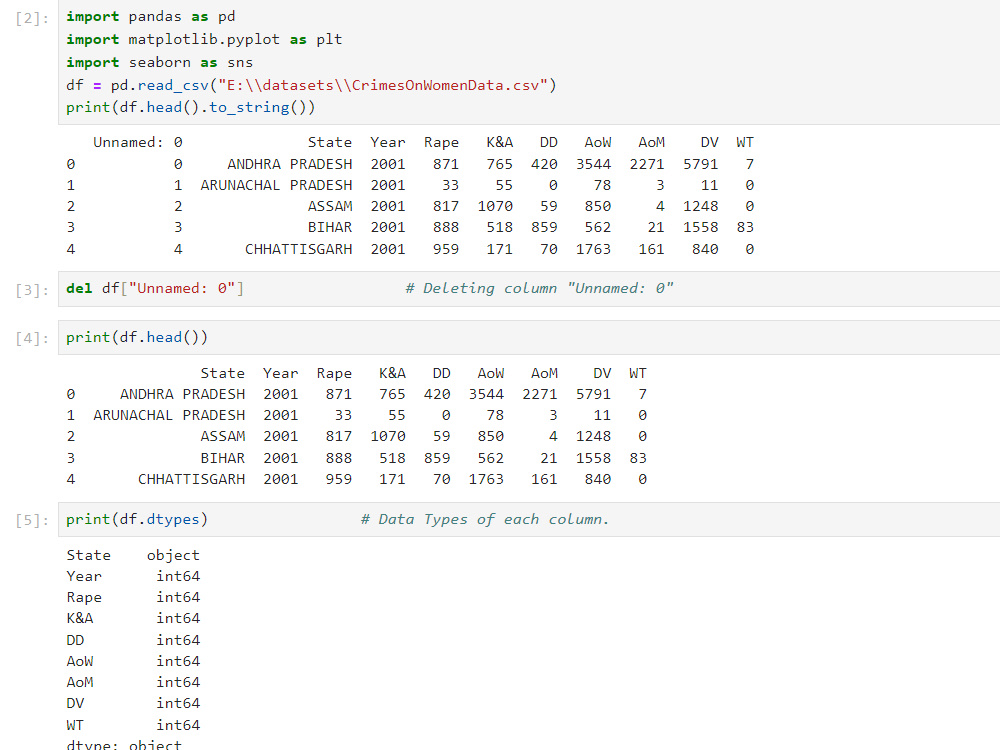The image size is (1000, 750).
Task: Click the 'WT int64' dtypes row
Action: (133, 725)
